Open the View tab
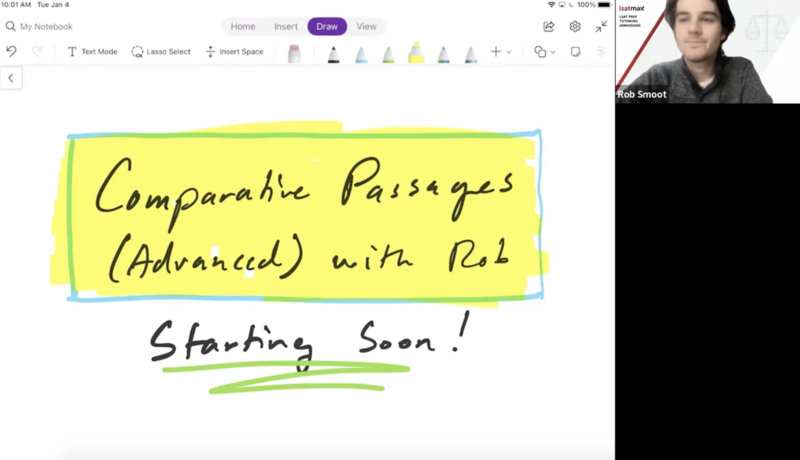 [366, 27]
